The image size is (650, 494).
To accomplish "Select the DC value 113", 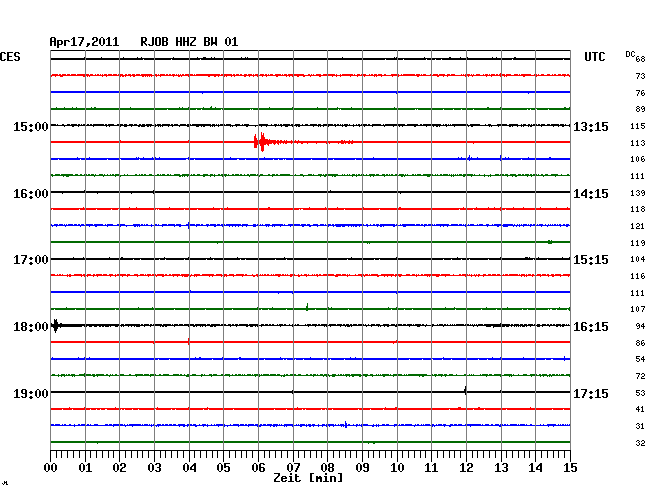I will tap(638, 143).
